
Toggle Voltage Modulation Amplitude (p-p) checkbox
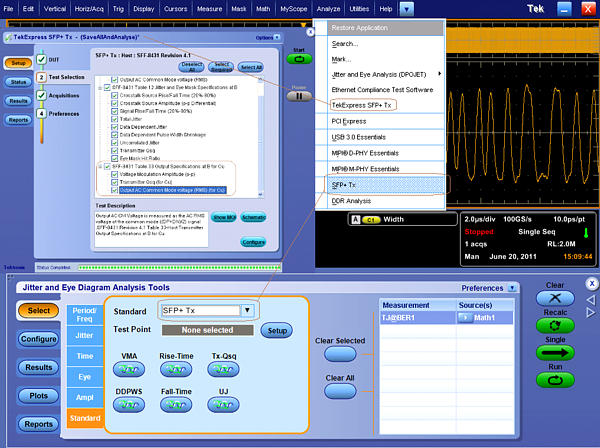pyautogui.click(x=113, y=175)
